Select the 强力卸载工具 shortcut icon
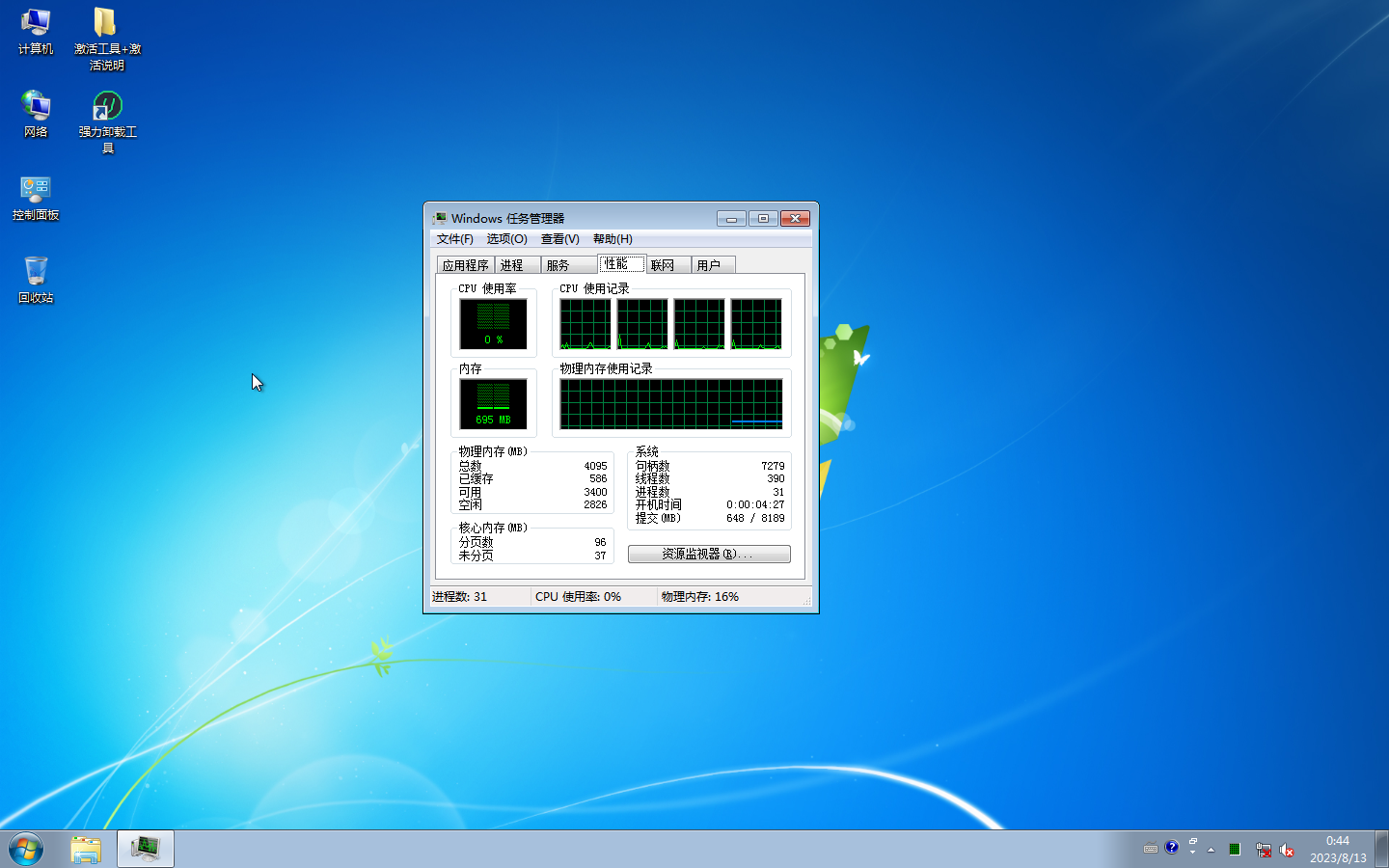Image resolution: width=1389 pixels, height=868 pixels. (x=107, y=122)
